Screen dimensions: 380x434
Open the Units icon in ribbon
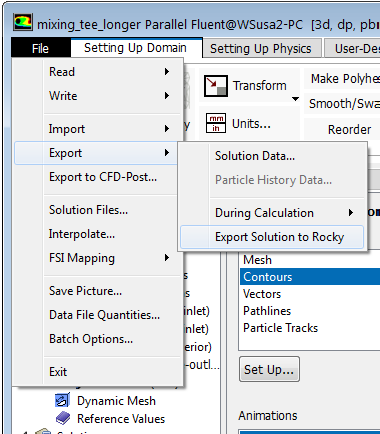coord(216,123)
